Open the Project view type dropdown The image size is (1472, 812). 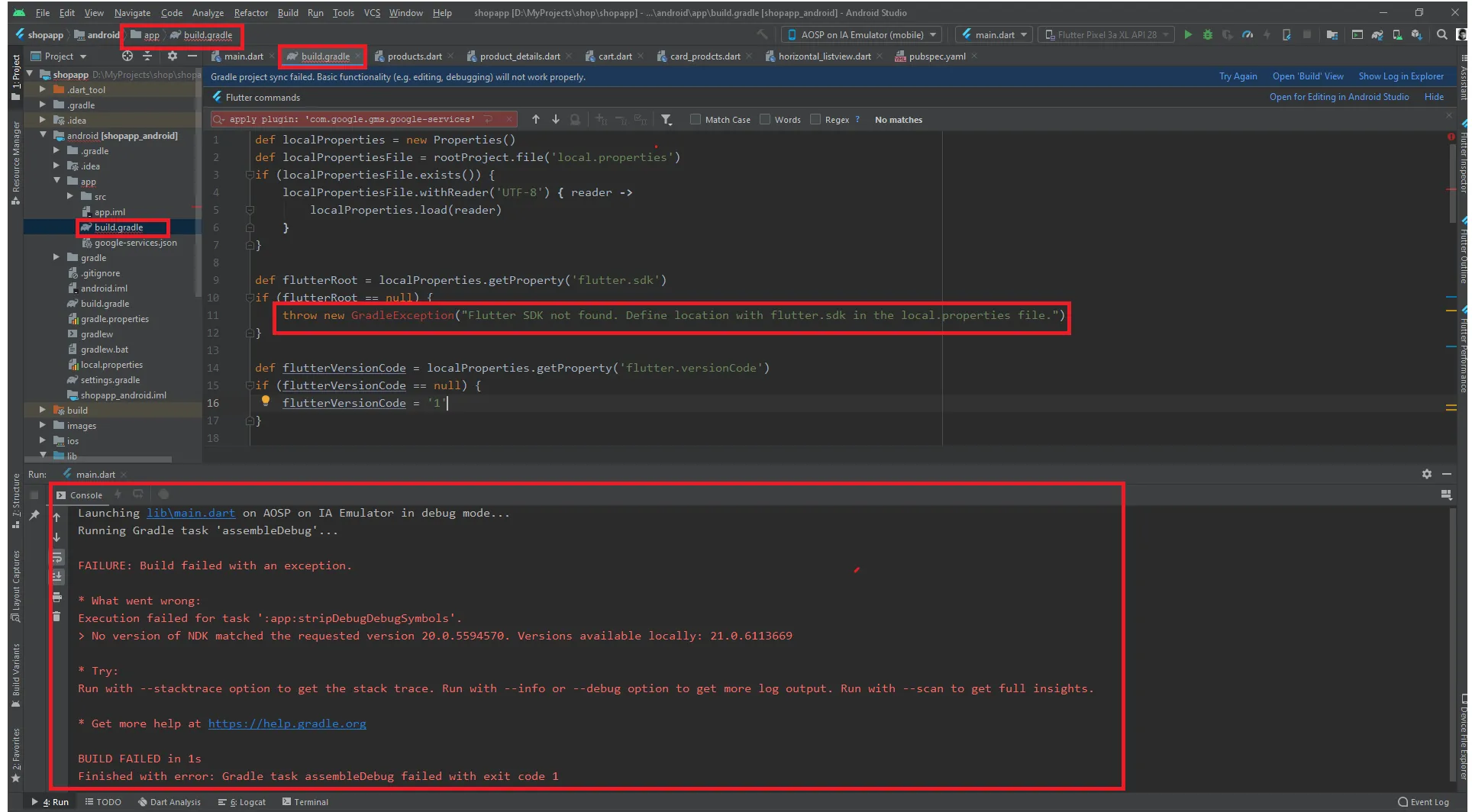[59, 56]
